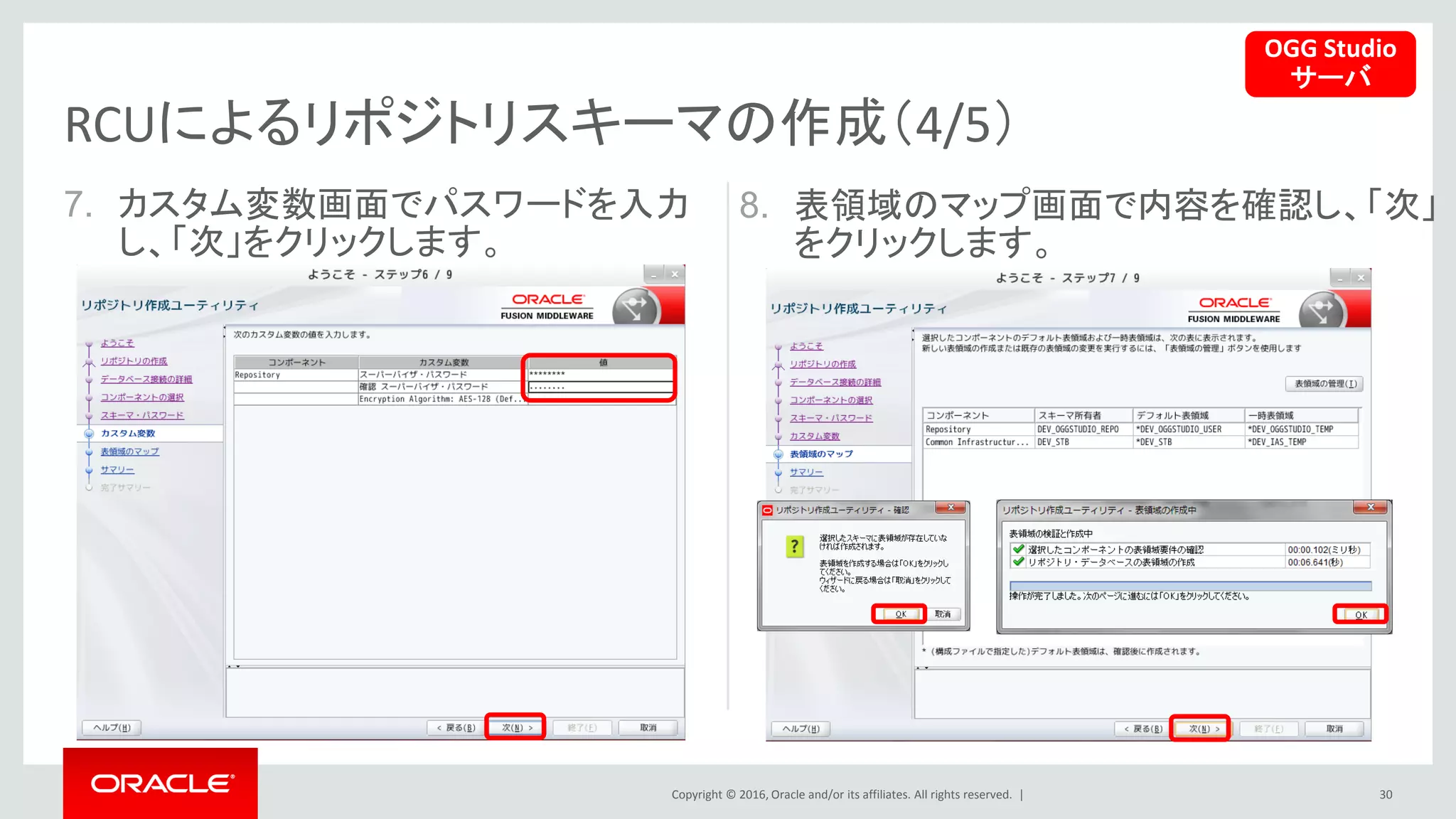Click the 00:06.641(秒) elapsed time cell

[x=1327, y=562]
